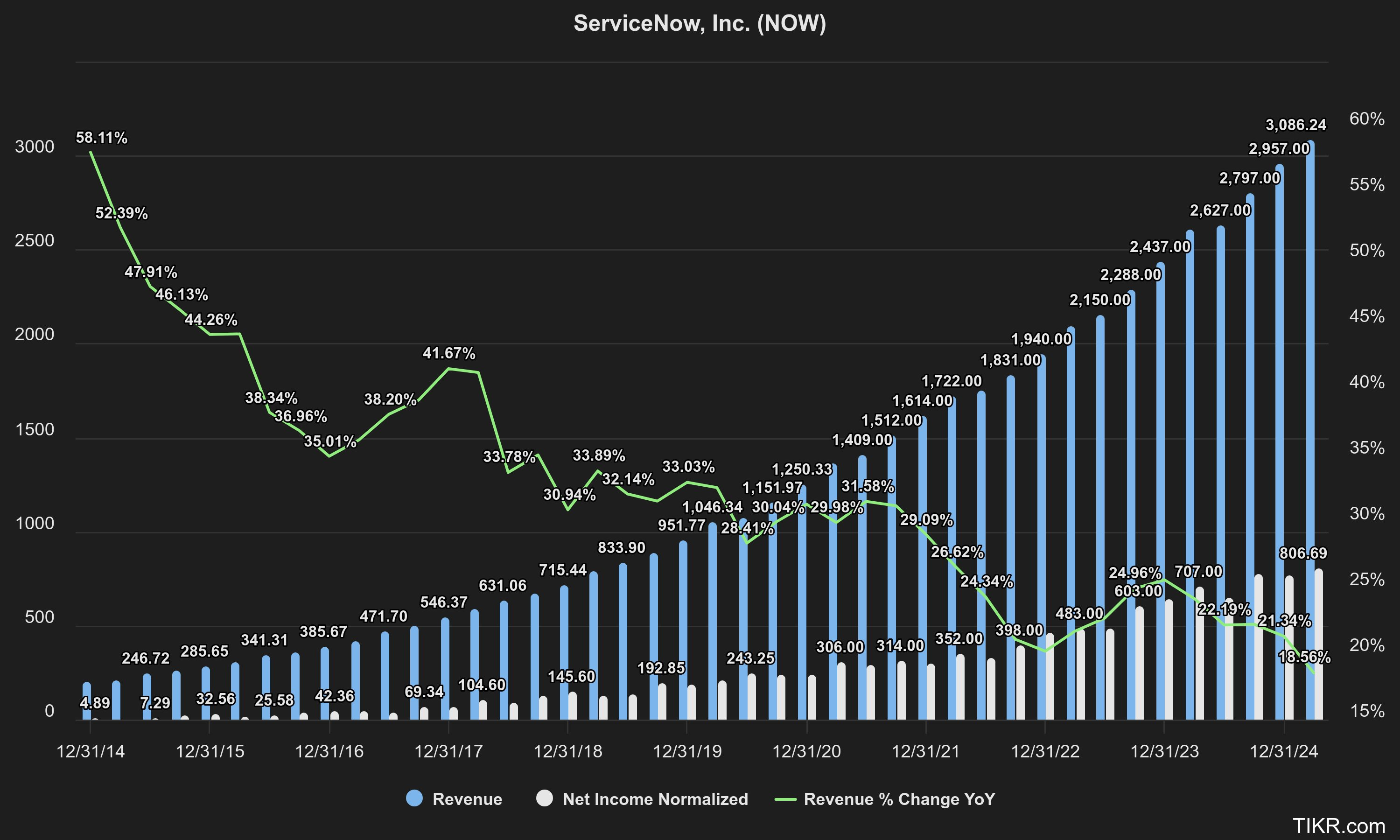Image resolution: width=1400 pixels, height=840 pixels.
Task: Click the 3000 left axis label
Action: [35, 147]
